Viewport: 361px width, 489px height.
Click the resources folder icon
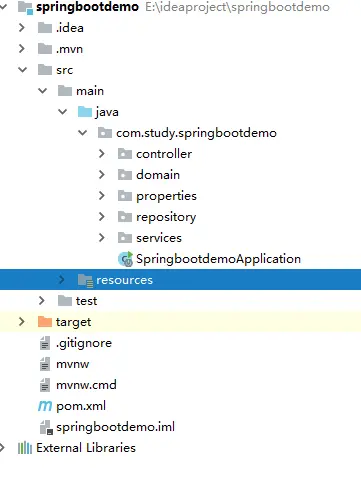pos(85,281)
